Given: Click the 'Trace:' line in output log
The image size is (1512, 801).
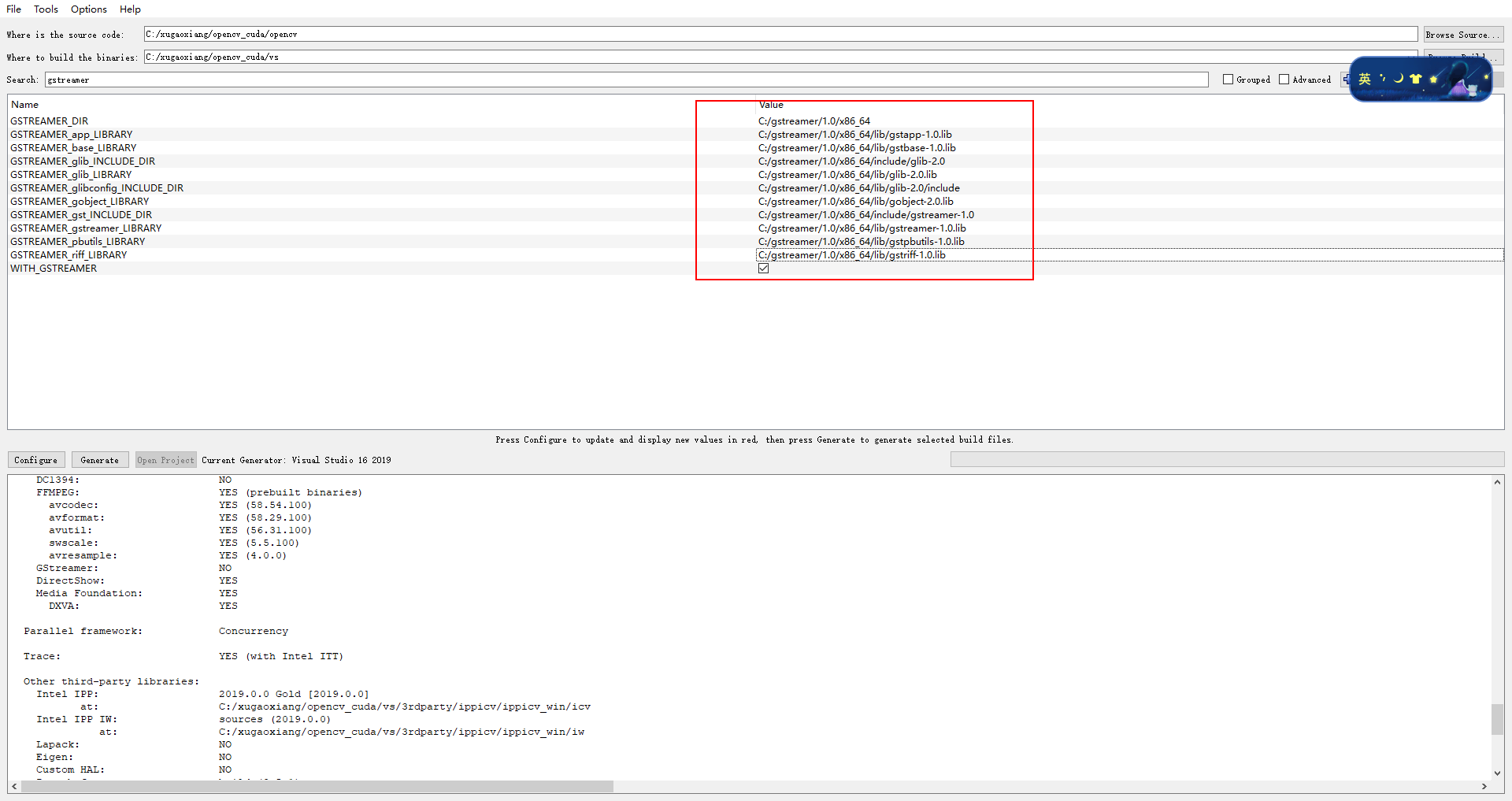Looking at the screenshot, I should click(42, 656).
